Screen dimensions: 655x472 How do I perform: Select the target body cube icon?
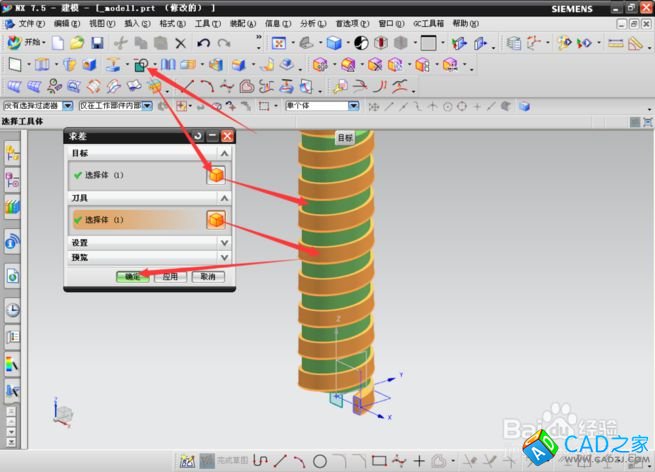(x=215, y=175)
